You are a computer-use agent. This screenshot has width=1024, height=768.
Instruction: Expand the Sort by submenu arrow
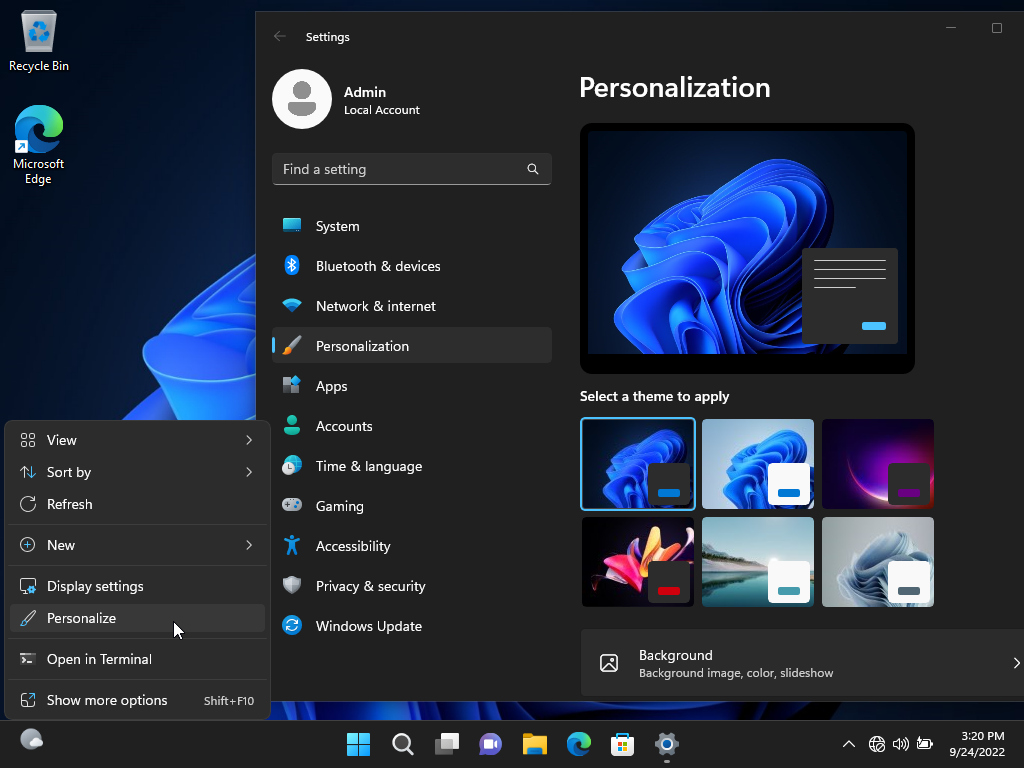point(249,472)
